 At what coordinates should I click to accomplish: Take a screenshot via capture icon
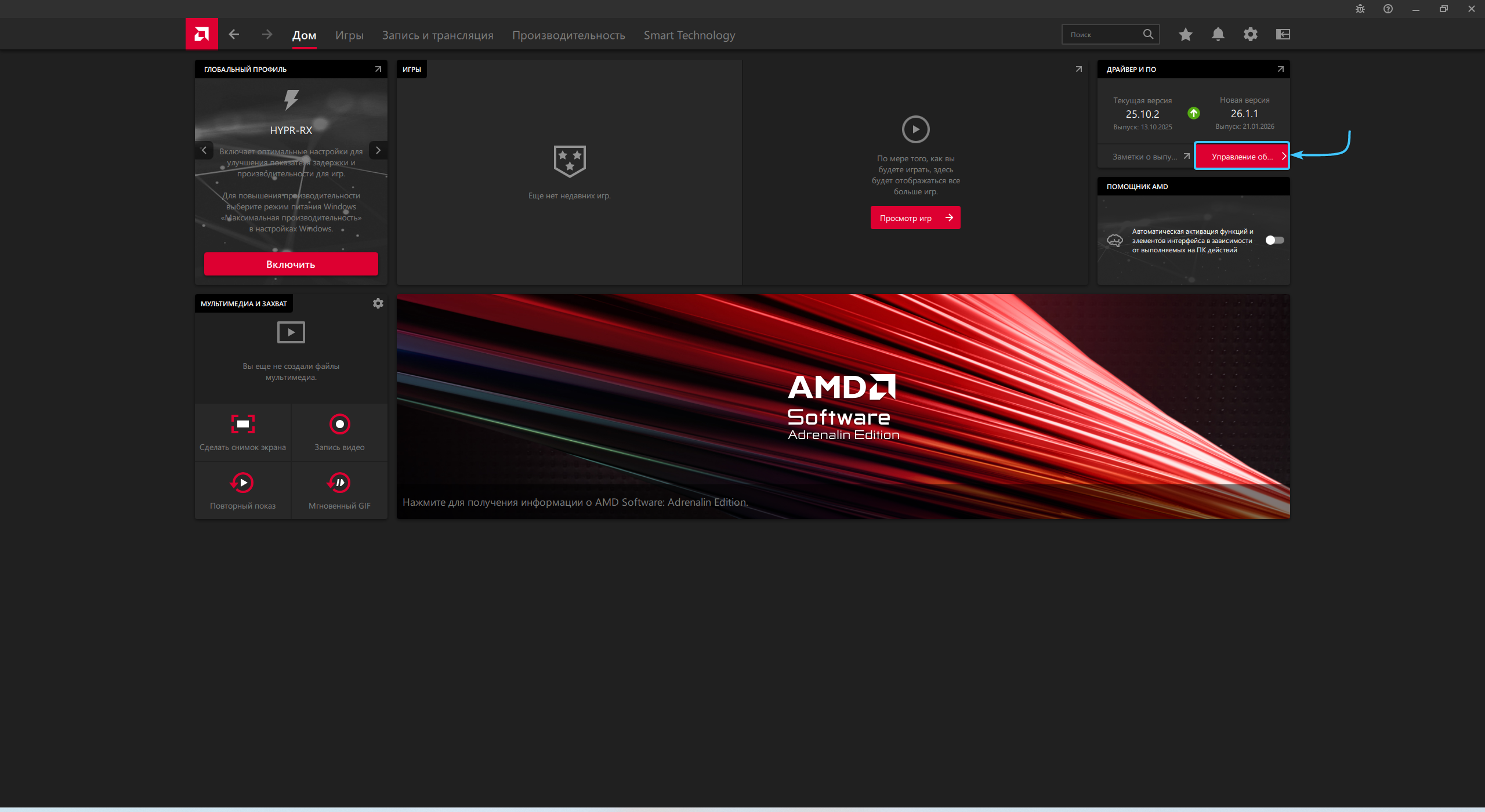(x=242, y=424)
